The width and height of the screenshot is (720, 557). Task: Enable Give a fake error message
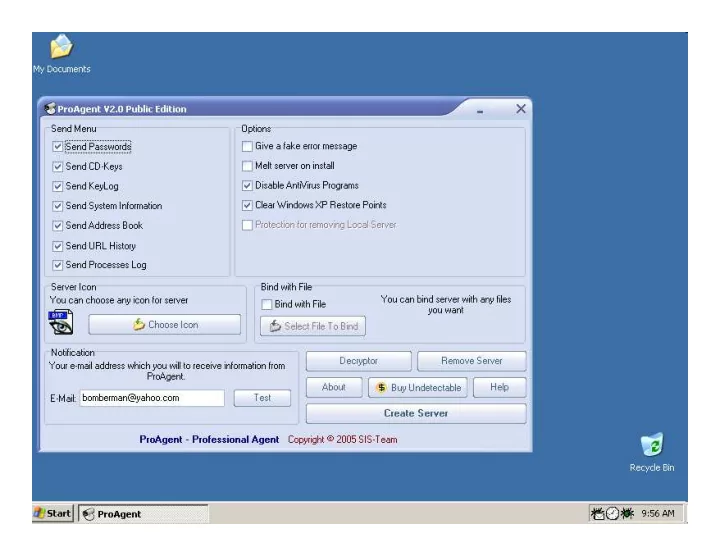[x=247, y=146]
